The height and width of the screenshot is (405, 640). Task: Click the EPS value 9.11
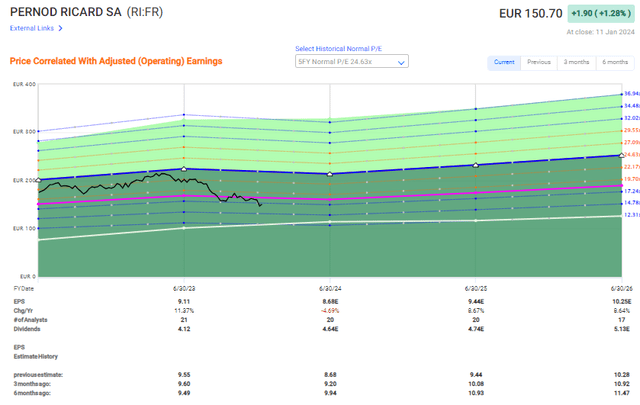pos(184,302)
